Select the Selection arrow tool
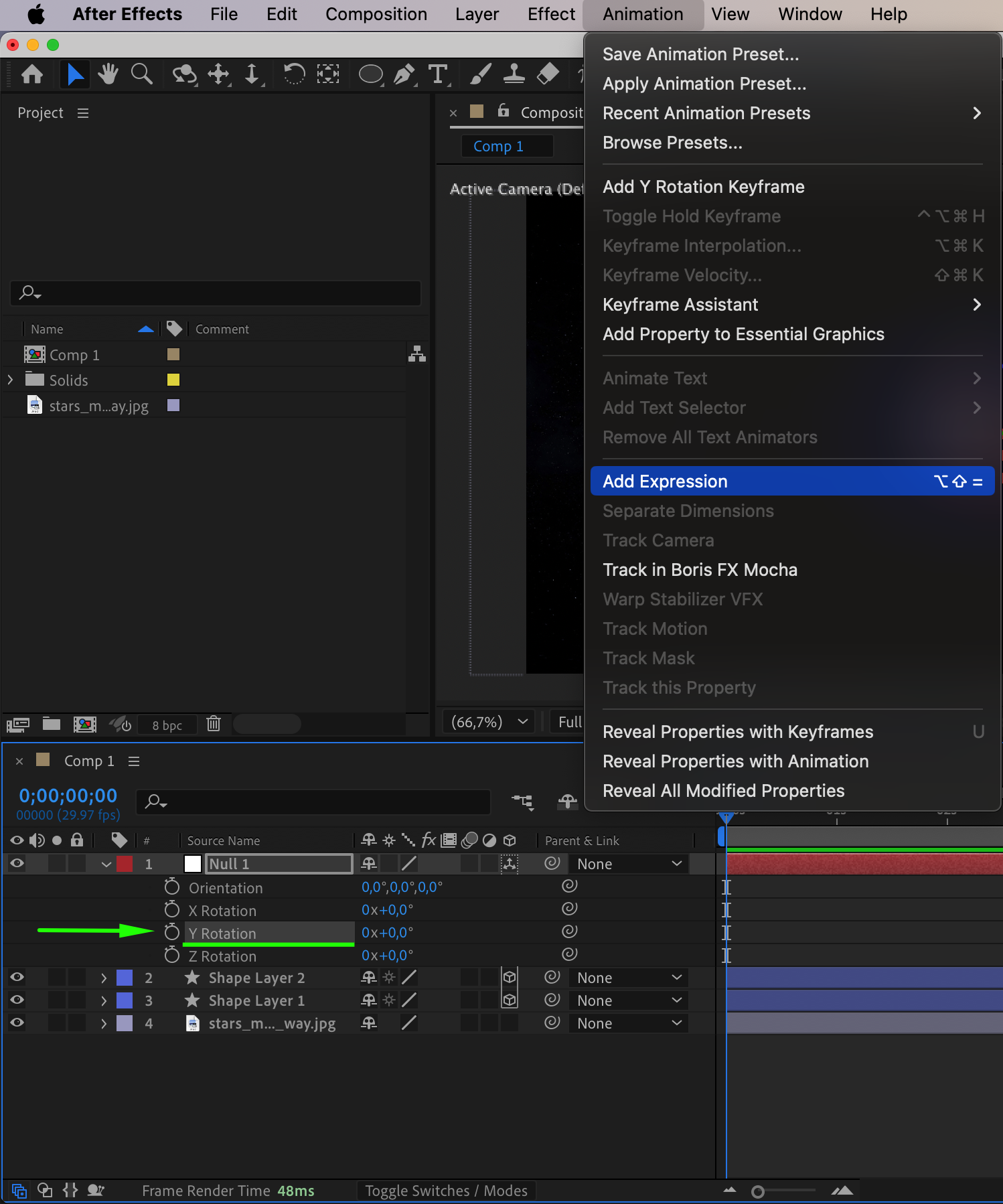Screen dimensions: 1003x1204 coord(75,74)
